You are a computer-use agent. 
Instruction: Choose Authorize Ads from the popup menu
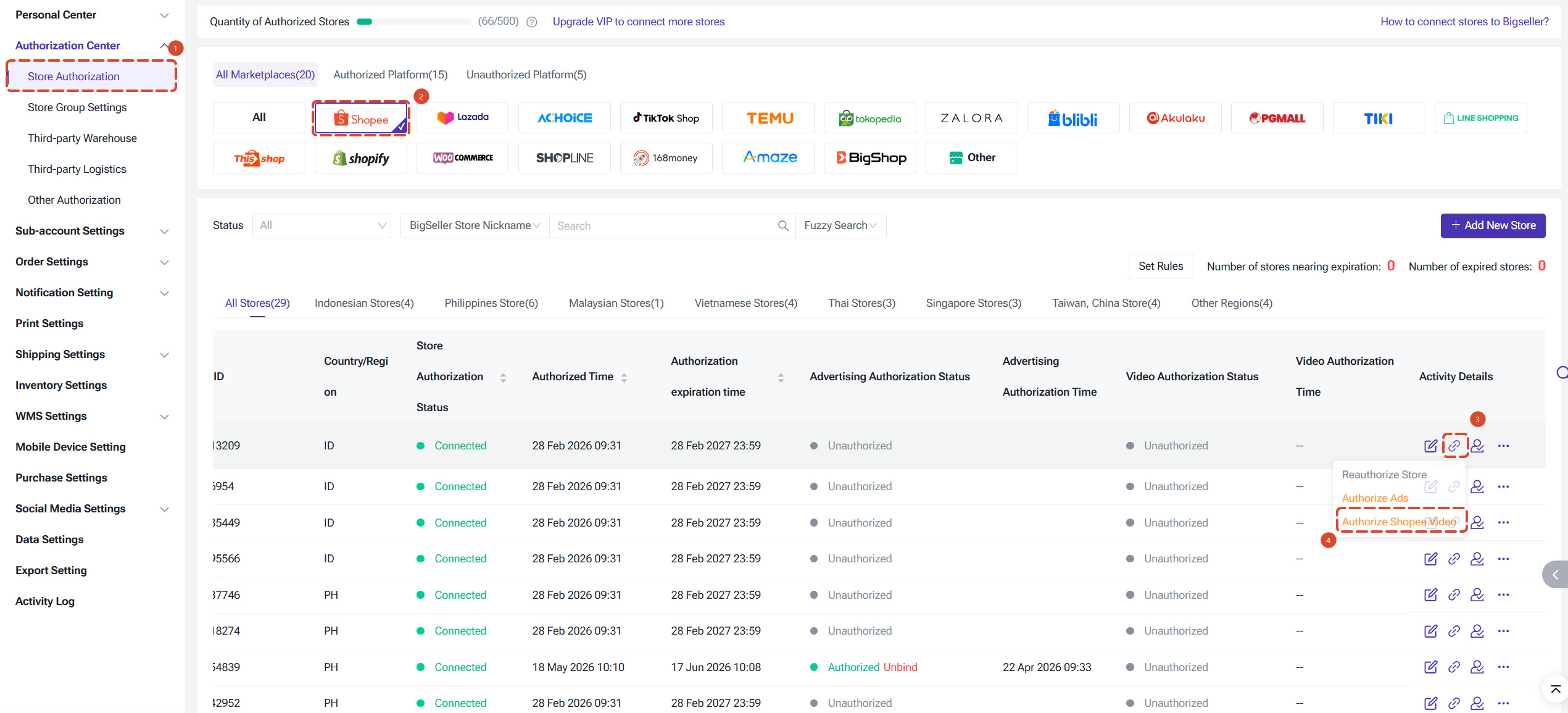point(1375,498)
